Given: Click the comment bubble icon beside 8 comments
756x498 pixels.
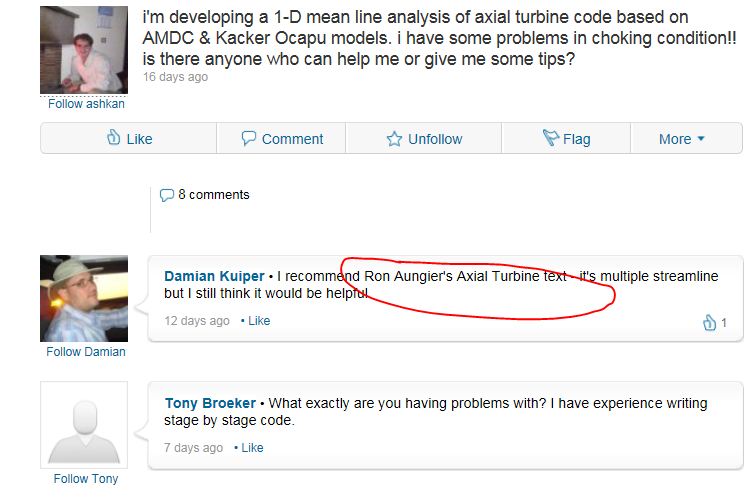Looking at the screenshot, I should click(x=167, y=195).
